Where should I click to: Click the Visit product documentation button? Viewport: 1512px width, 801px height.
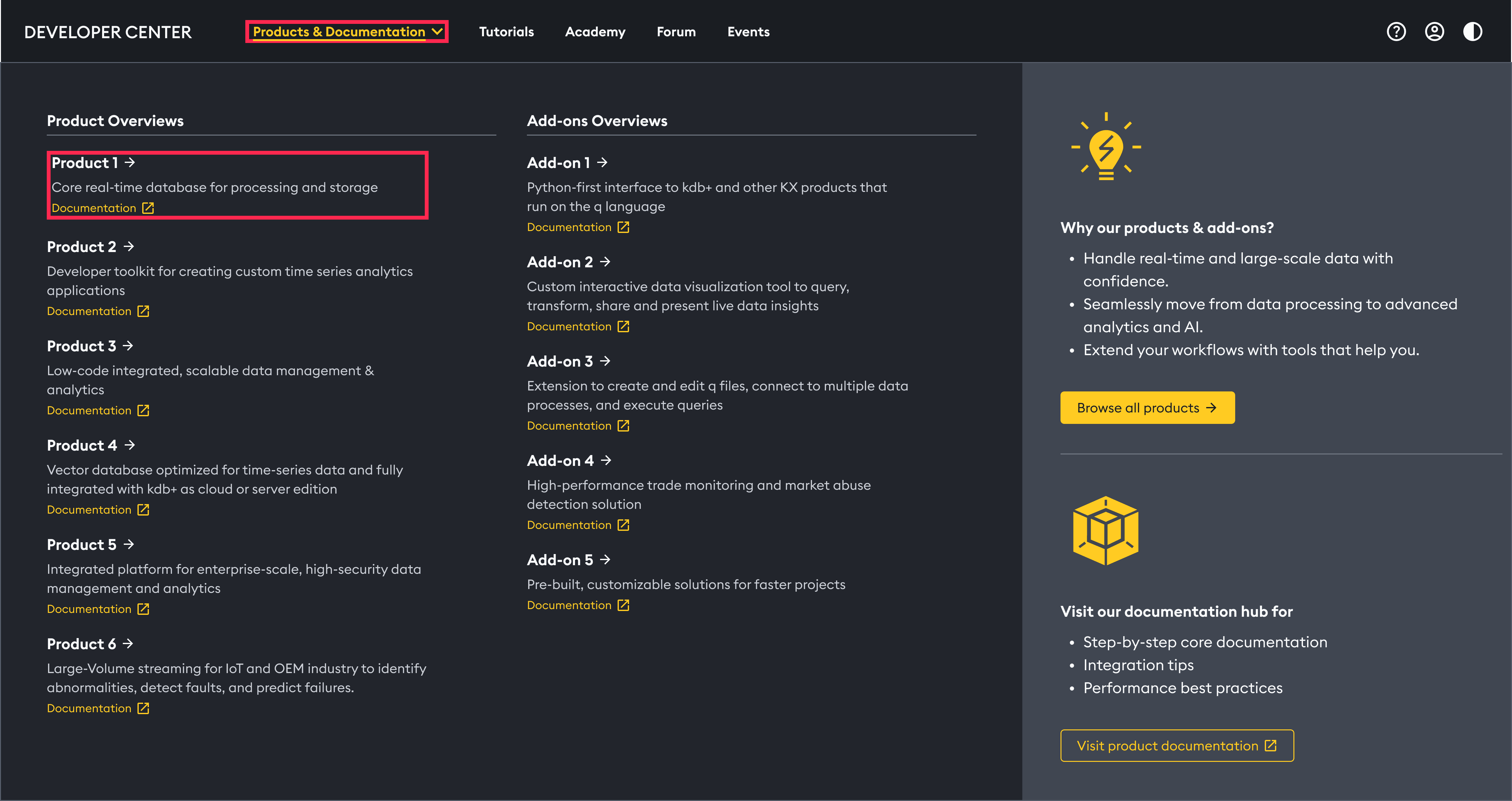tap(1176, 746)
